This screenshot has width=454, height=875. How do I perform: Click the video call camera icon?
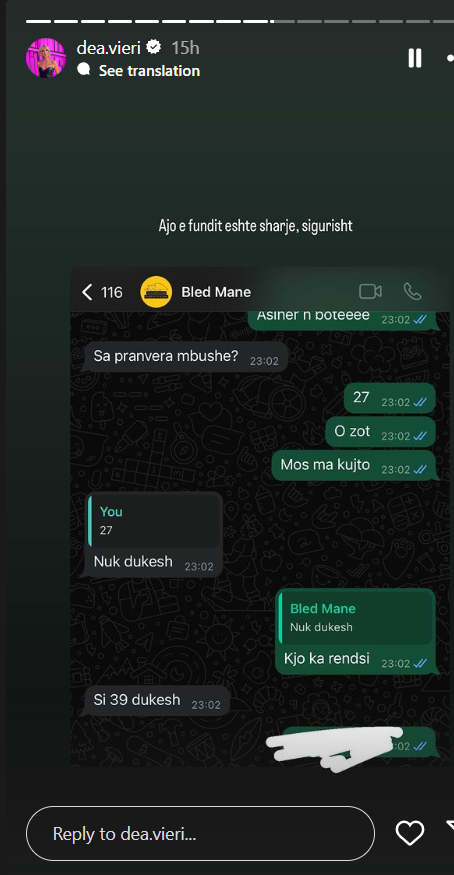click(x=370, y=291)
